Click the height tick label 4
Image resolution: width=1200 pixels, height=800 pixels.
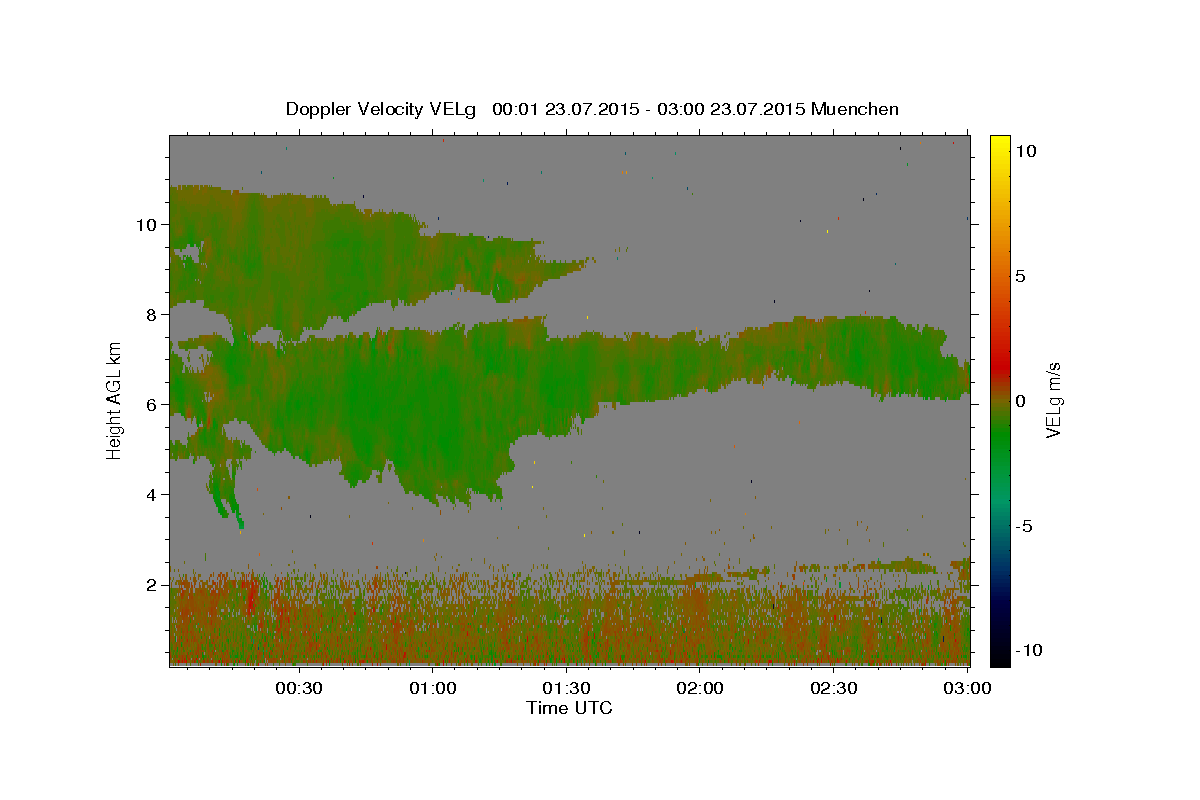tap(149, 494)
